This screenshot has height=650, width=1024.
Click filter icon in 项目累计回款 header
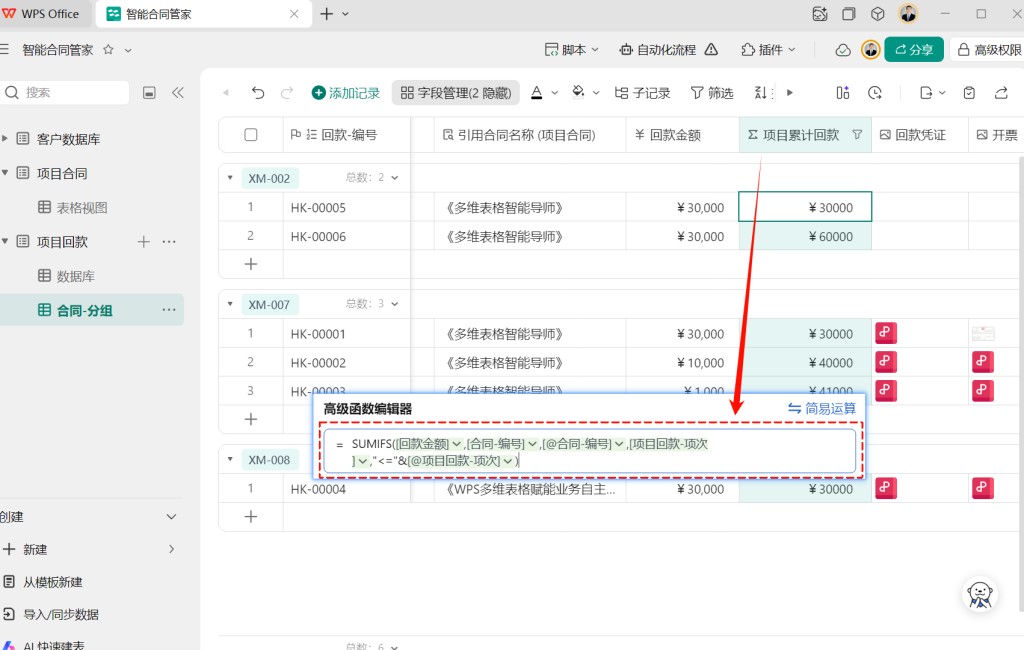pyautogui.click(x=857, y=135)
